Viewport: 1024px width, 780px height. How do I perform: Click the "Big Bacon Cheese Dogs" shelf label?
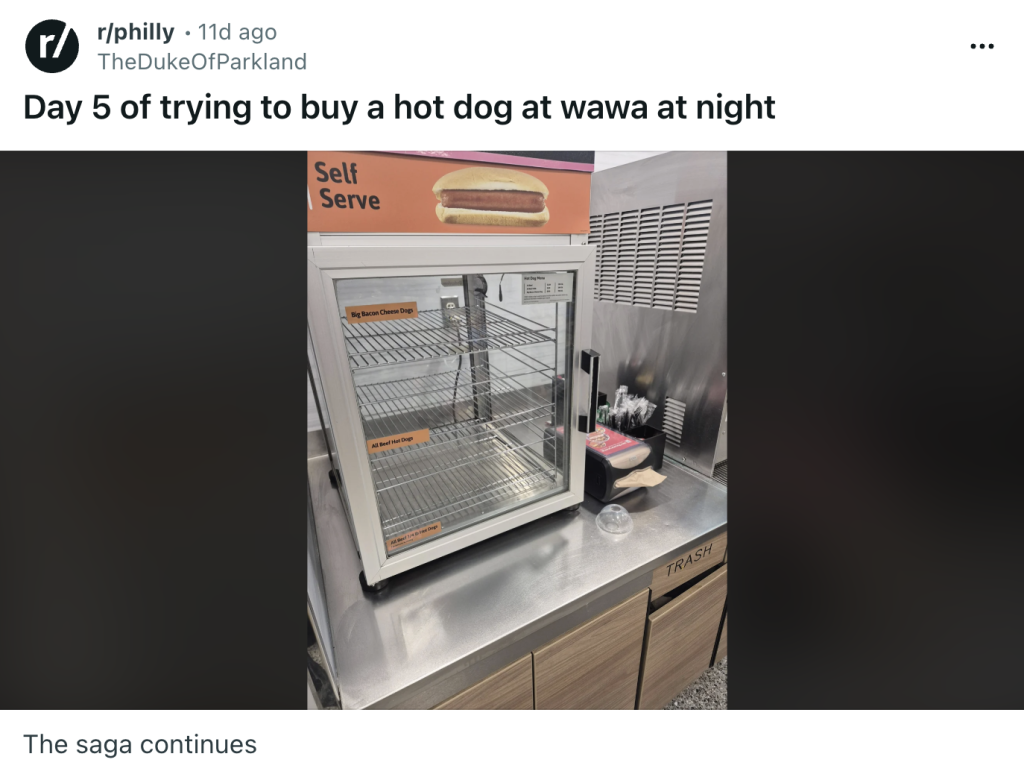pos(381,312)
